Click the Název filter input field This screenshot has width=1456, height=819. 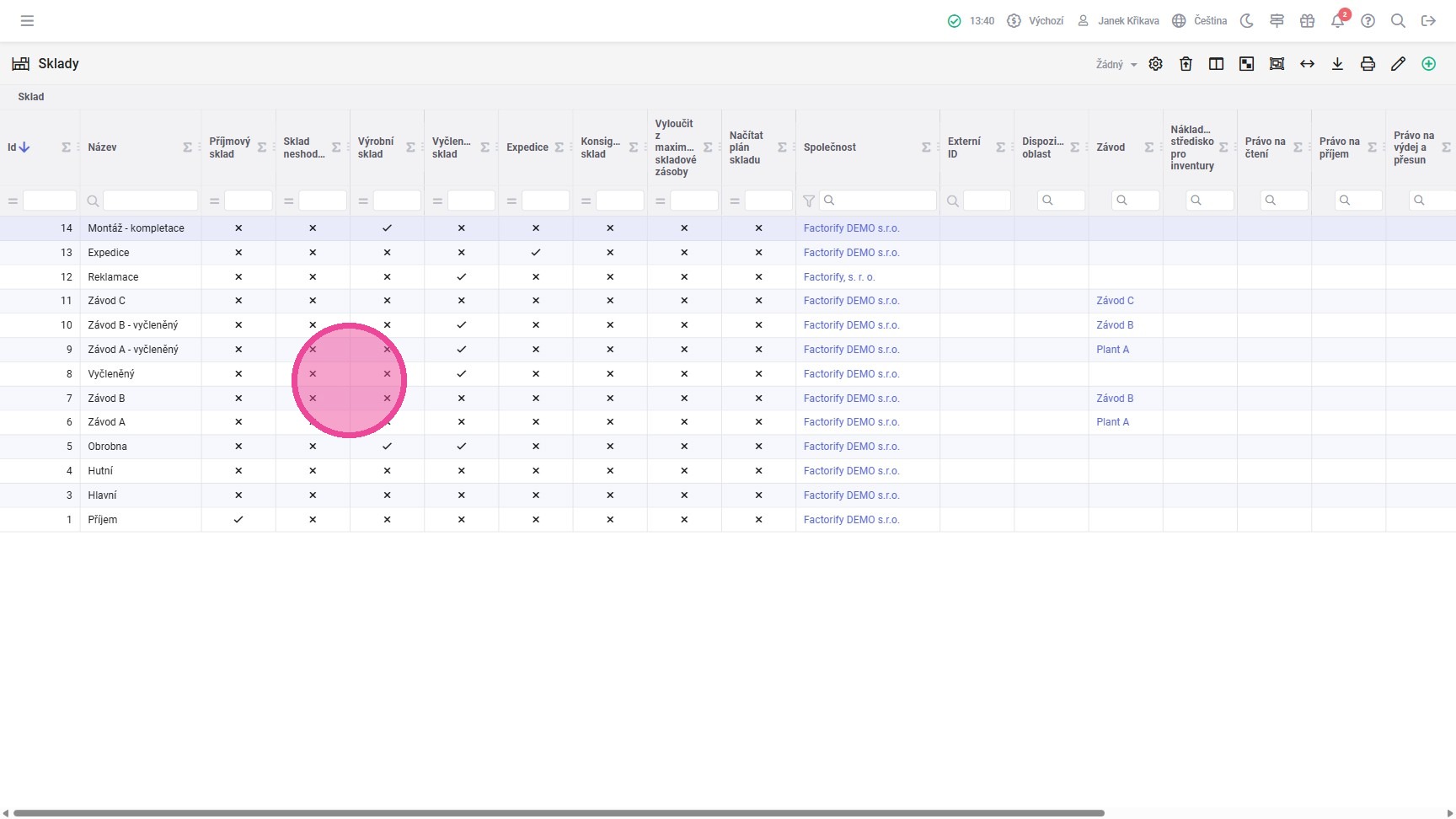point(150,201)
